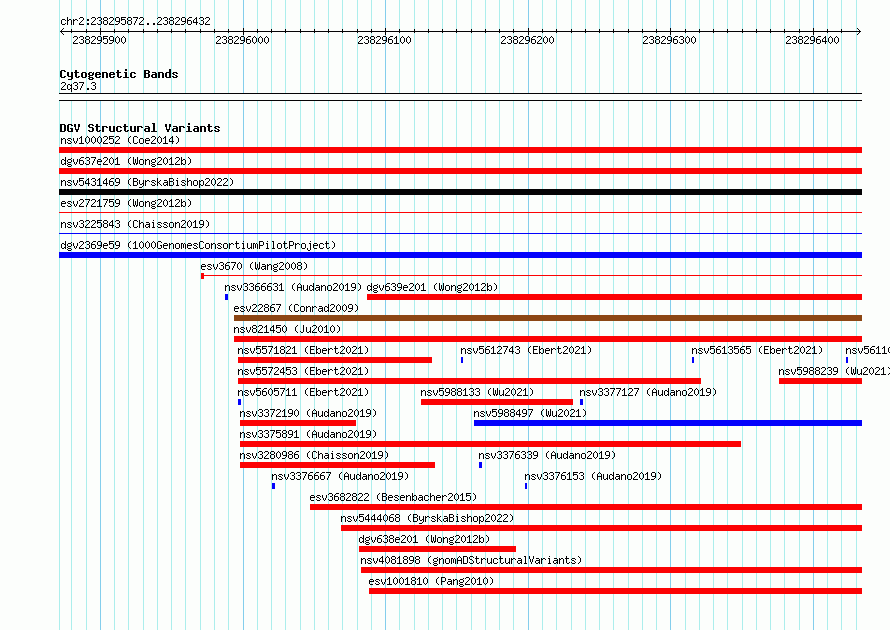
Task: Select the dgv637e201 (Wong2012b) label
Action: point(126,161)
